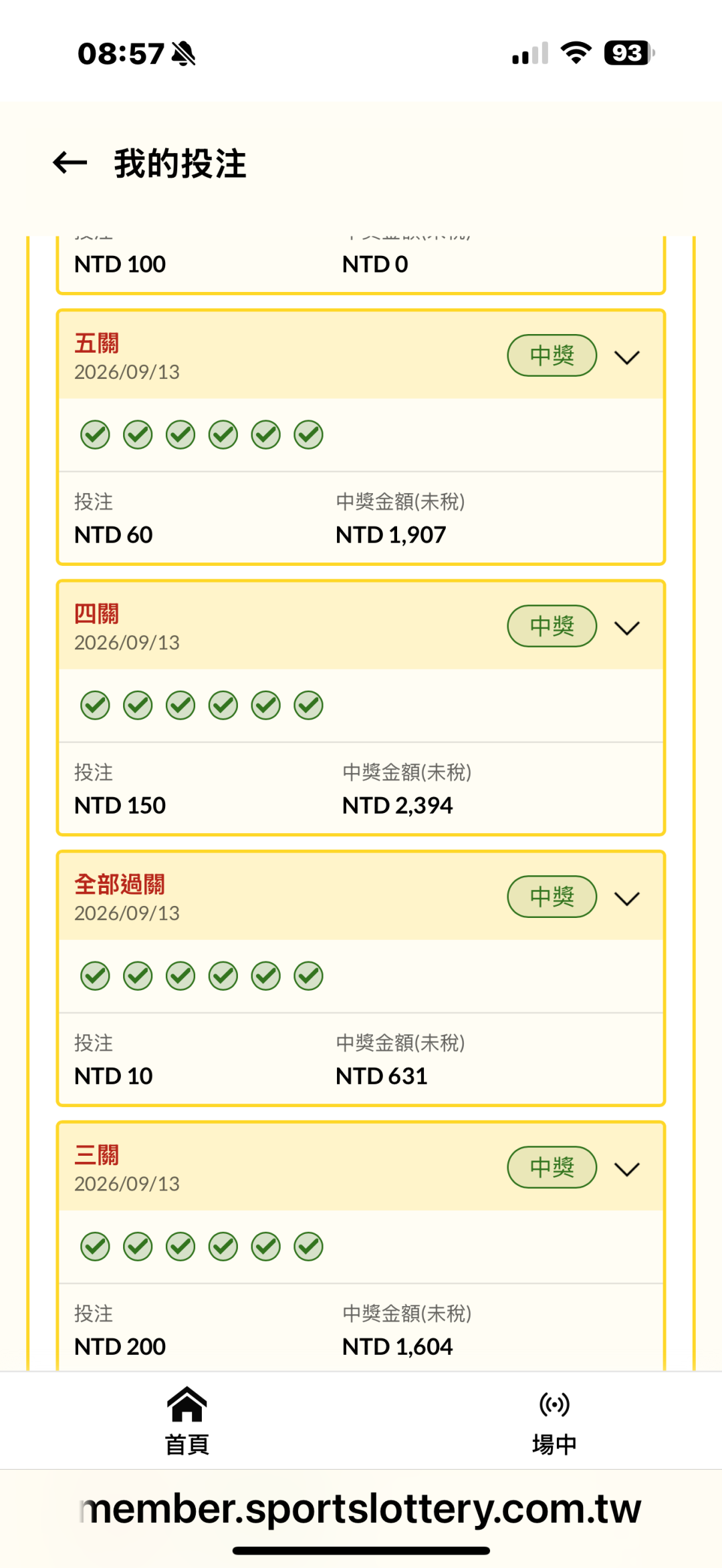The width and height of the screenshot is (722, 1568).
Task: Tap the 中獎 badge on 全部過關 card
Action: pyautogui.click(x=552, y=897)
